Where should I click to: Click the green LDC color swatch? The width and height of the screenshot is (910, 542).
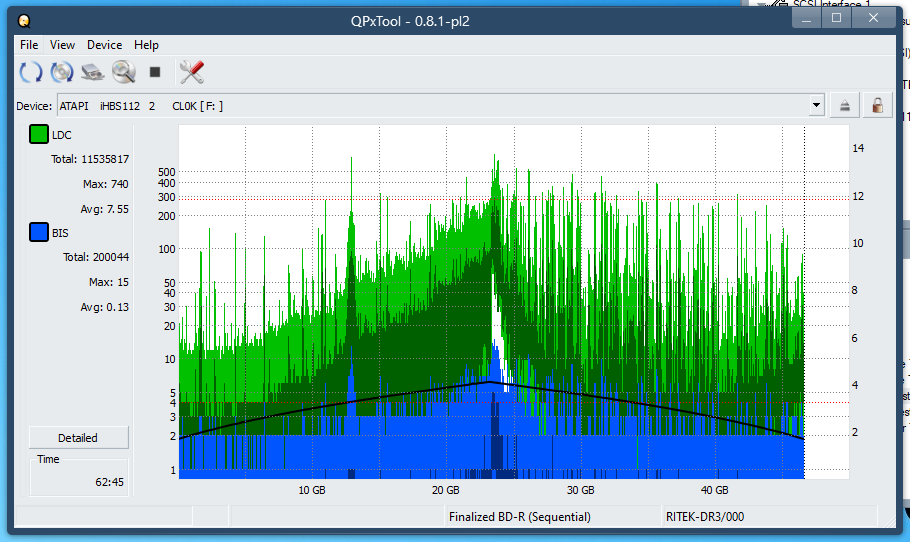pyautogui.click(x=39, y=135)
